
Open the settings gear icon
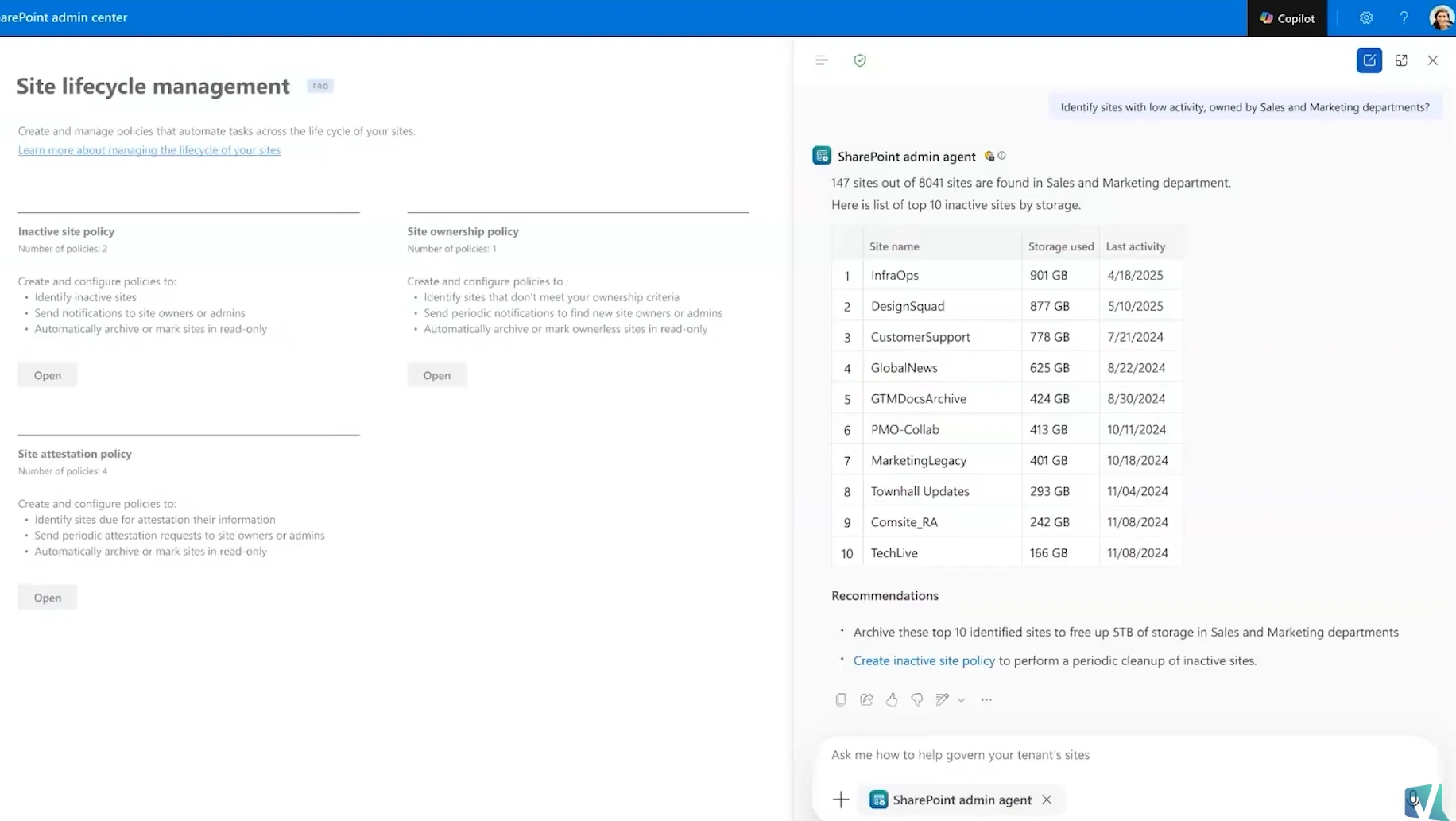pos(1365,17)
